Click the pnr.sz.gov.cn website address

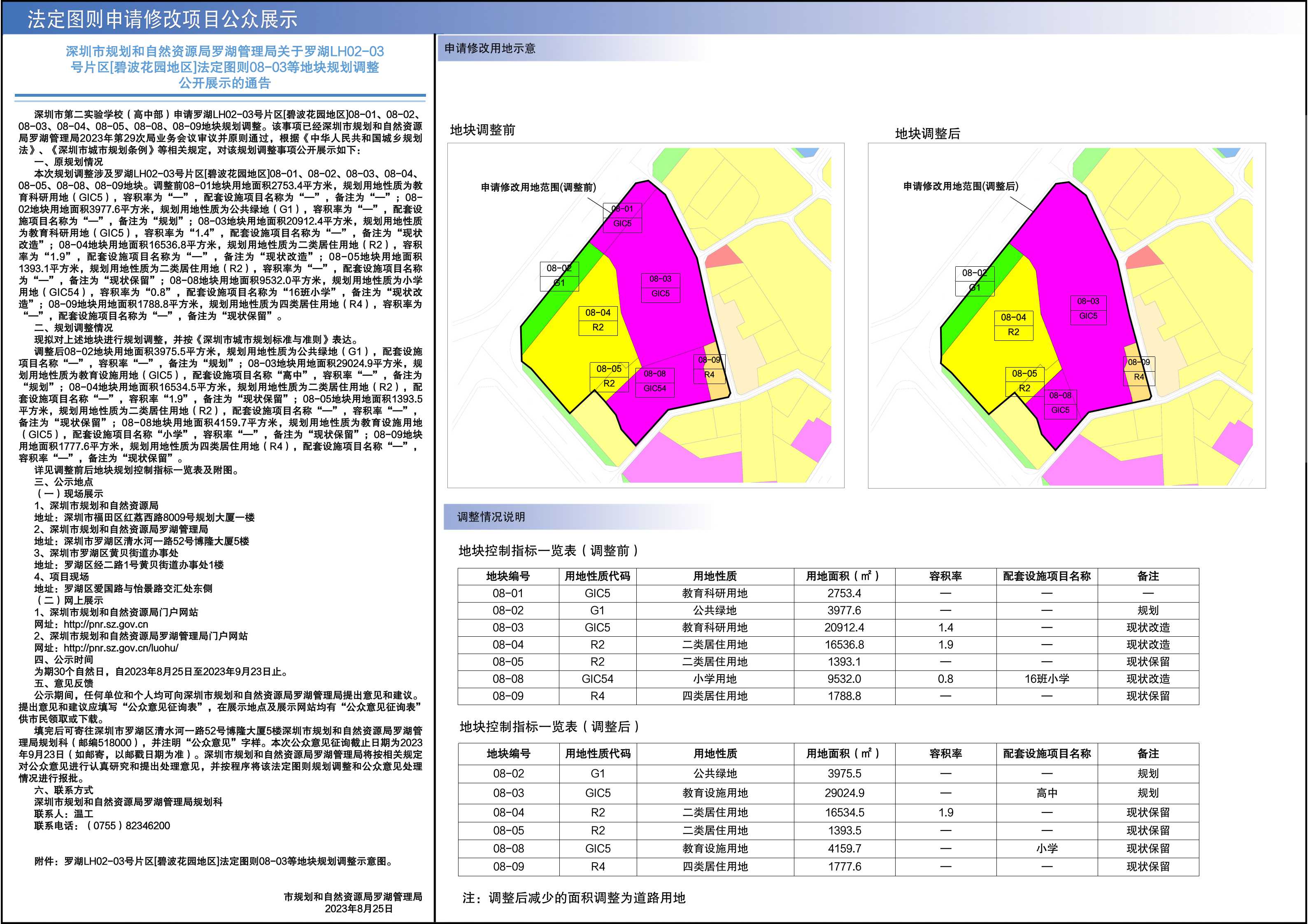coord(106,624)
